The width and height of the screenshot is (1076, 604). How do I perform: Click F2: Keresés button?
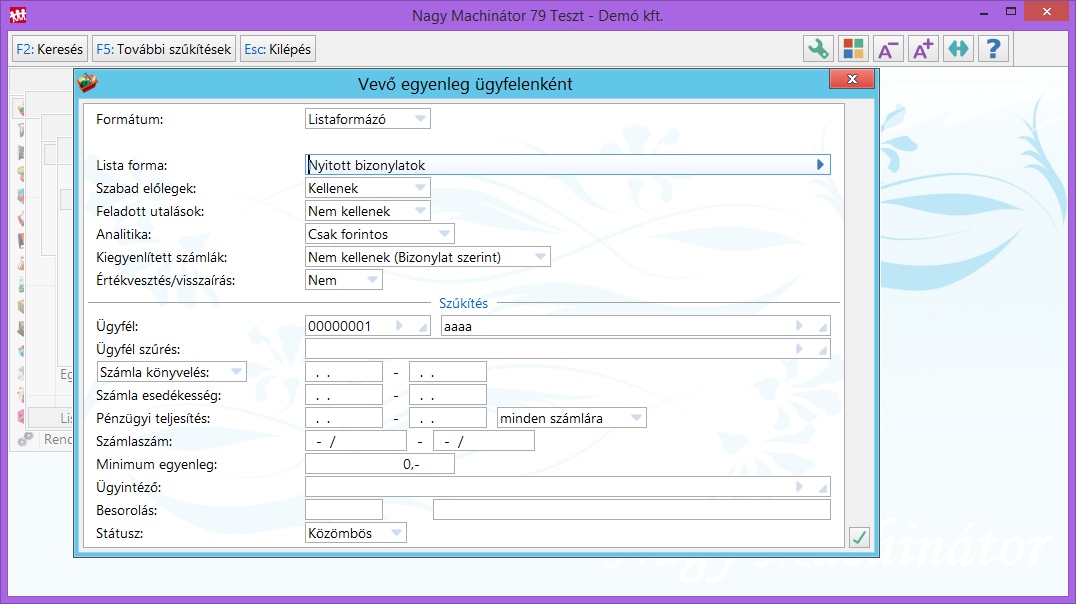tap(49, 49)
